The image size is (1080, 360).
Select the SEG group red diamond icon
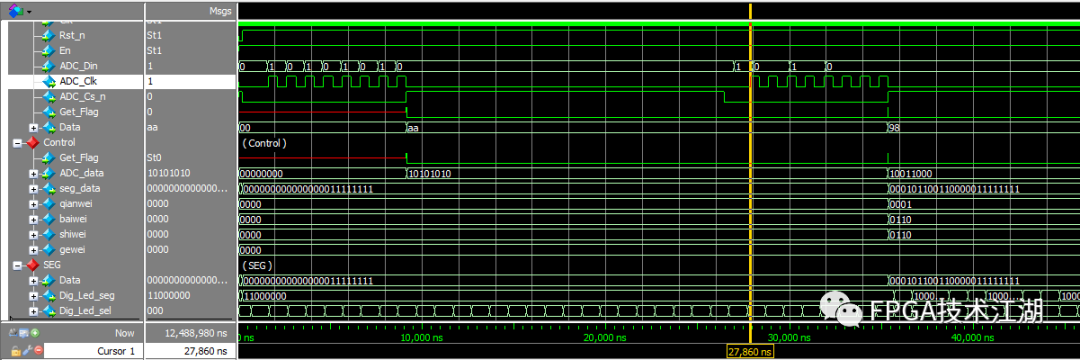click(32, 264)
